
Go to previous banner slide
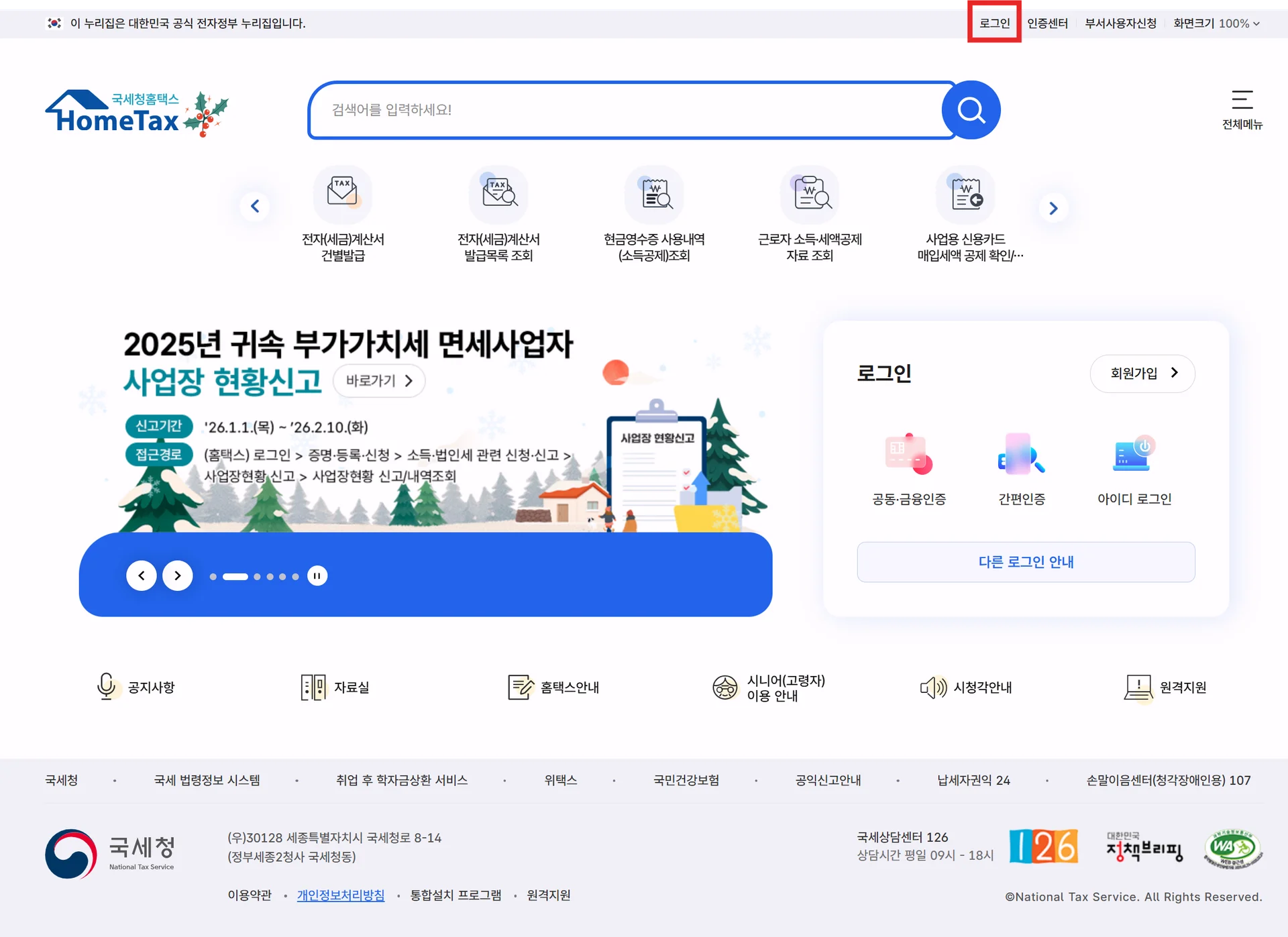click(142, 575)
